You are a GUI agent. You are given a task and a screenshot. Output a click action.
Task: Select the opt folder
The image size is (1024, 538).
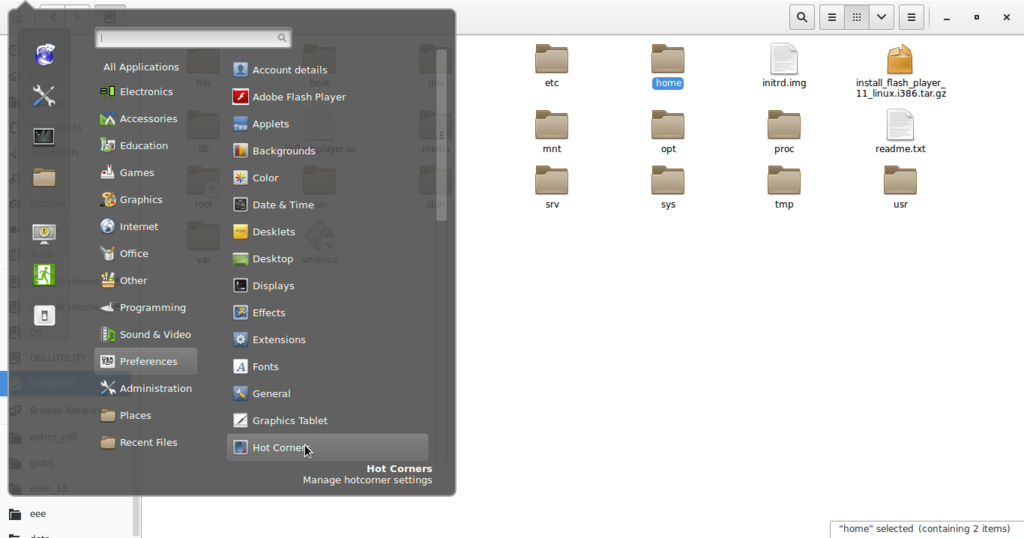(667, 132)
